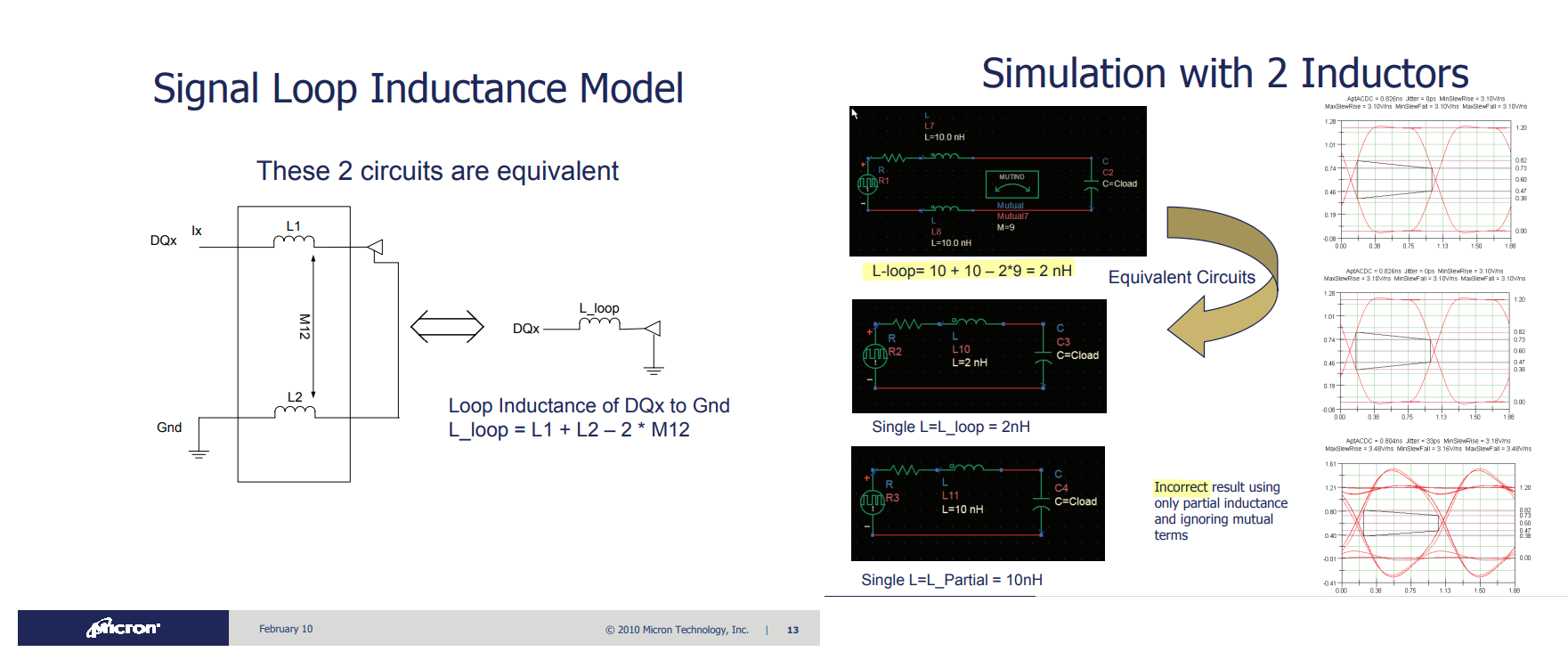Click the 'Single L=L_loop = 2nH' caption
The height and width of the screenshot is (660, 1568).
[x=951, y=427]
